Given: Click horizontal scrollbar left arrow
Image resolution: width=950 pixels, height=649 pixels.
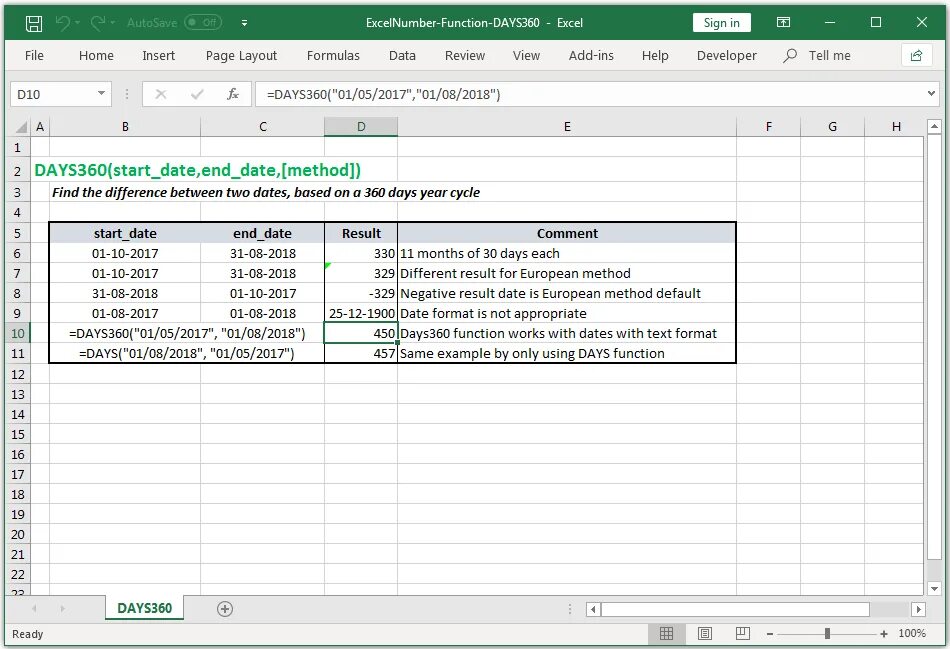Looking at the screenshot, I should (x=593, y=609).
